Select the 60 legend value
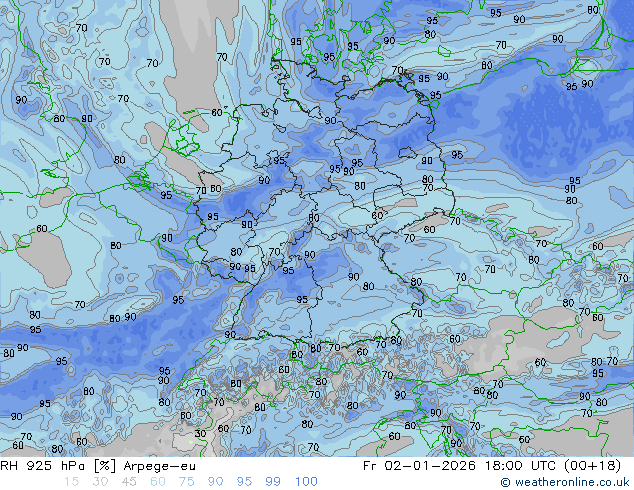The height and width of the screenshot is (490, 634). pos(158,482)
